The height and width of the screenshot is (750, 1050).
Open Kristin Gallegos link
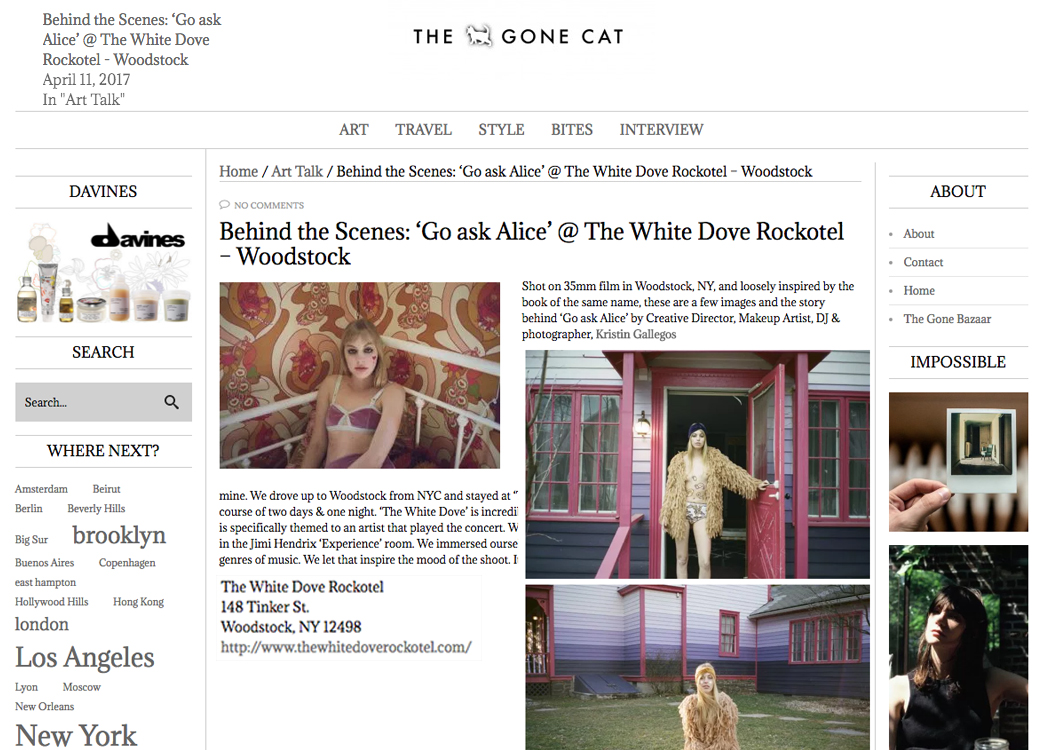click(x=635, y=334)
